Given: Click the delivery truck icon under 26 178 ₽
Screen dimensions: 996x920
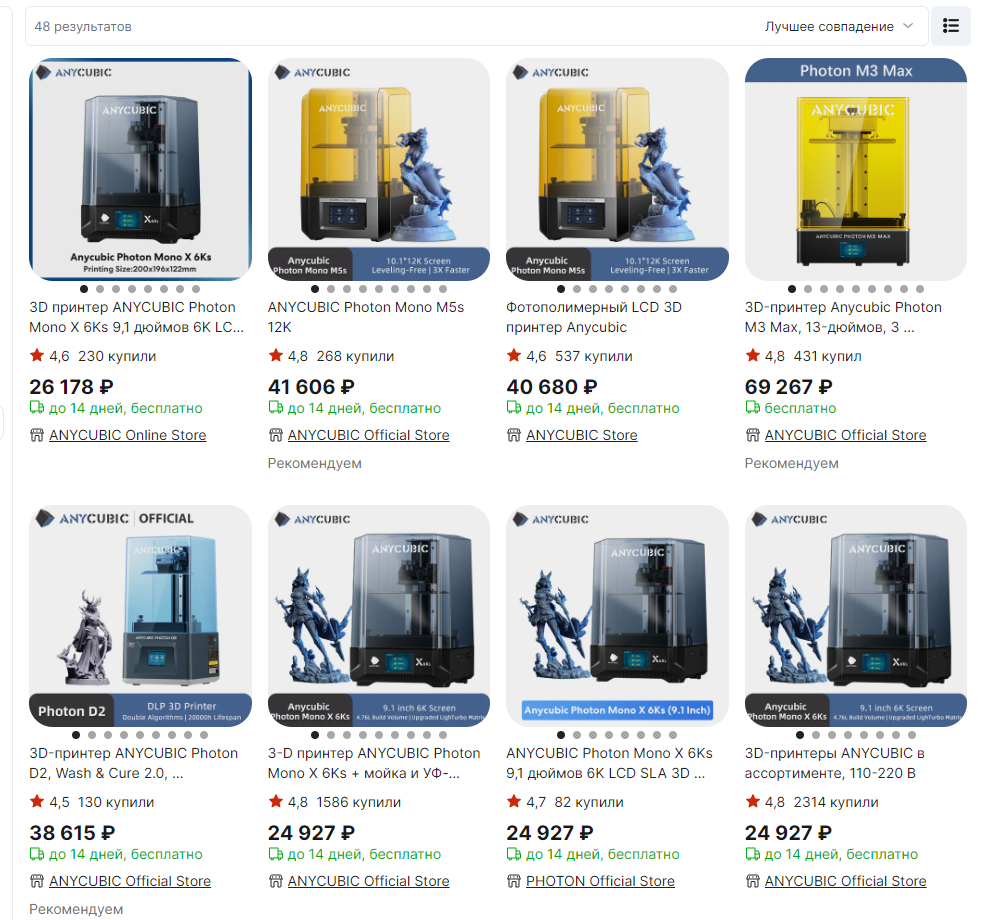Looking at the screenshot, I should [37, 408].
